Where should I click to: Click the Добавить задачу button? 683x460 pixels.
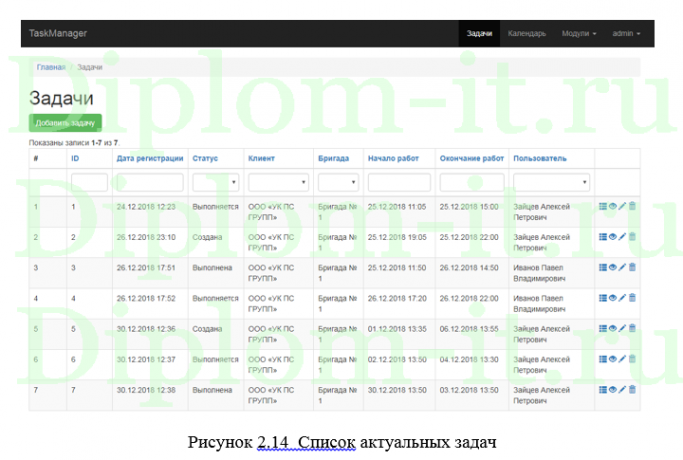coord(65,123)
